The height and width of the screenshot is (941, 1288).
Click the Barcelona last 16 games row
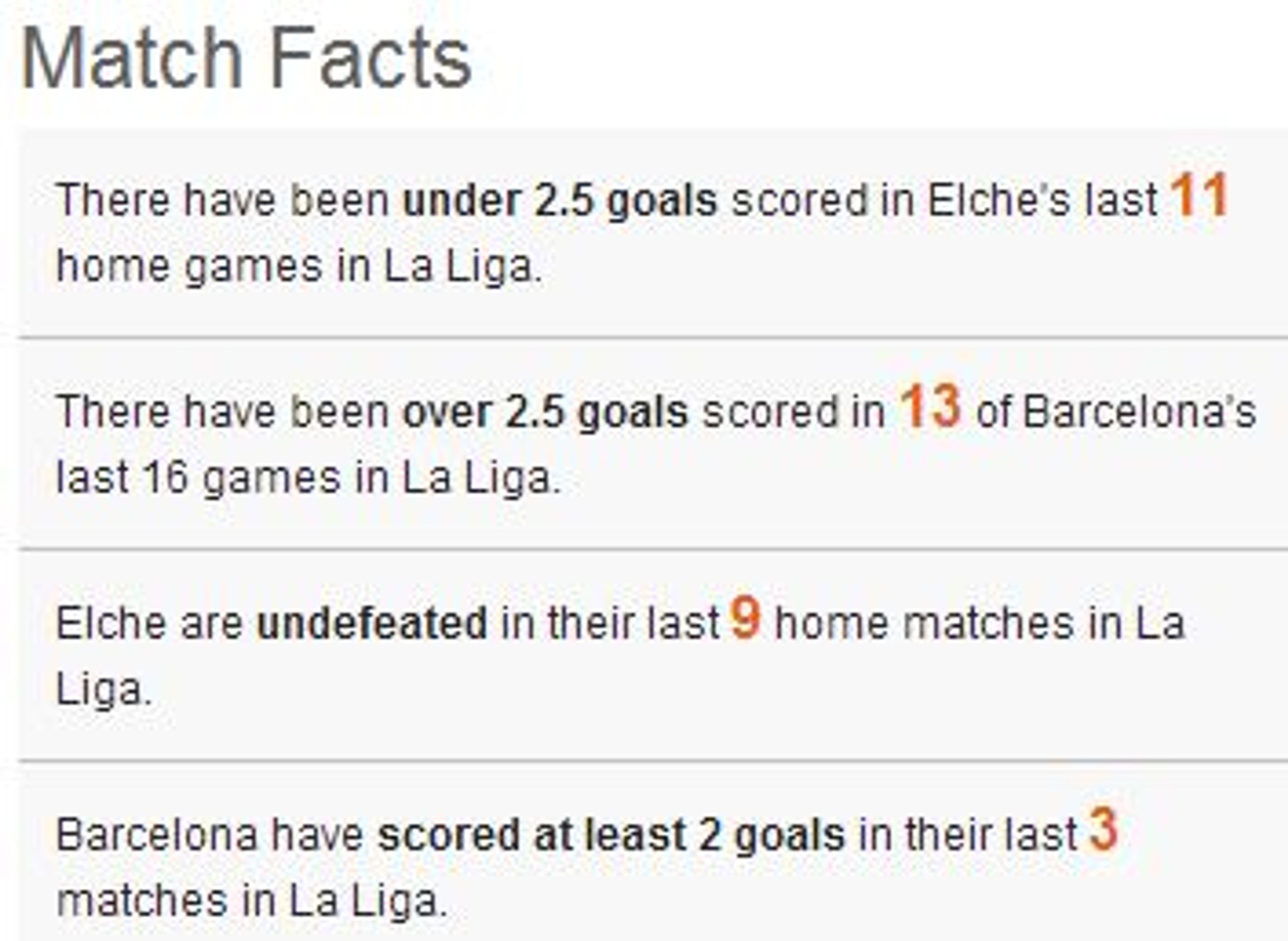pyautogui.click(x=653, y=444)
